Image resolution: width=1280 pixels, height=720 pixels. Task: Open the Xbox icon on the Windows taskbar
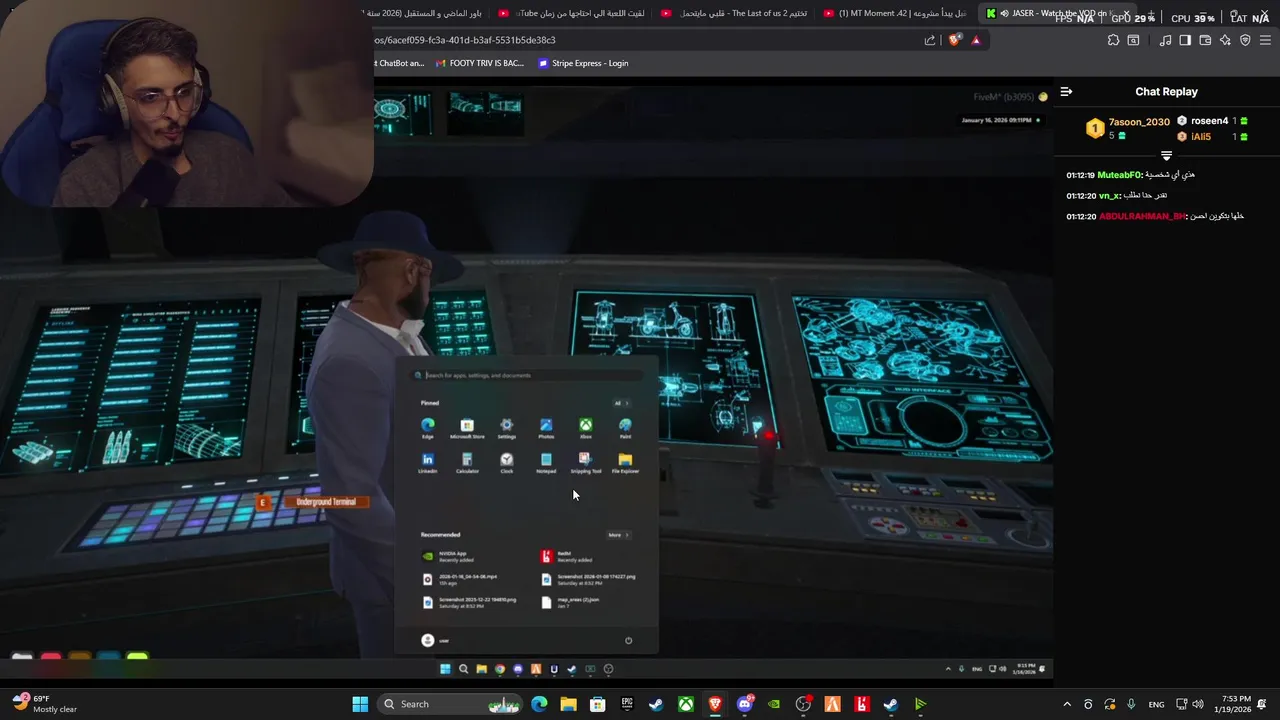[686, 704]
